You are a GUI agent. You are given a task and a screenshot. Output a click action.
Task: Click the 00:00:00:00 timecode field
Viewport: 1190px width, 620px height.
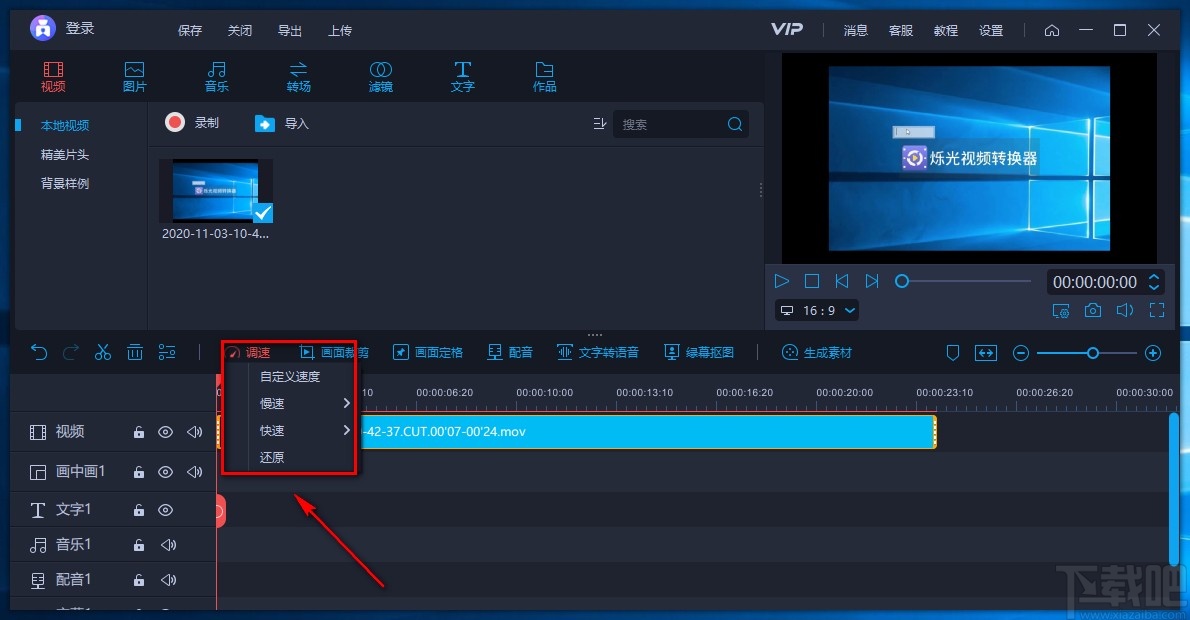pyautogui.click(x=1094, y=282)
